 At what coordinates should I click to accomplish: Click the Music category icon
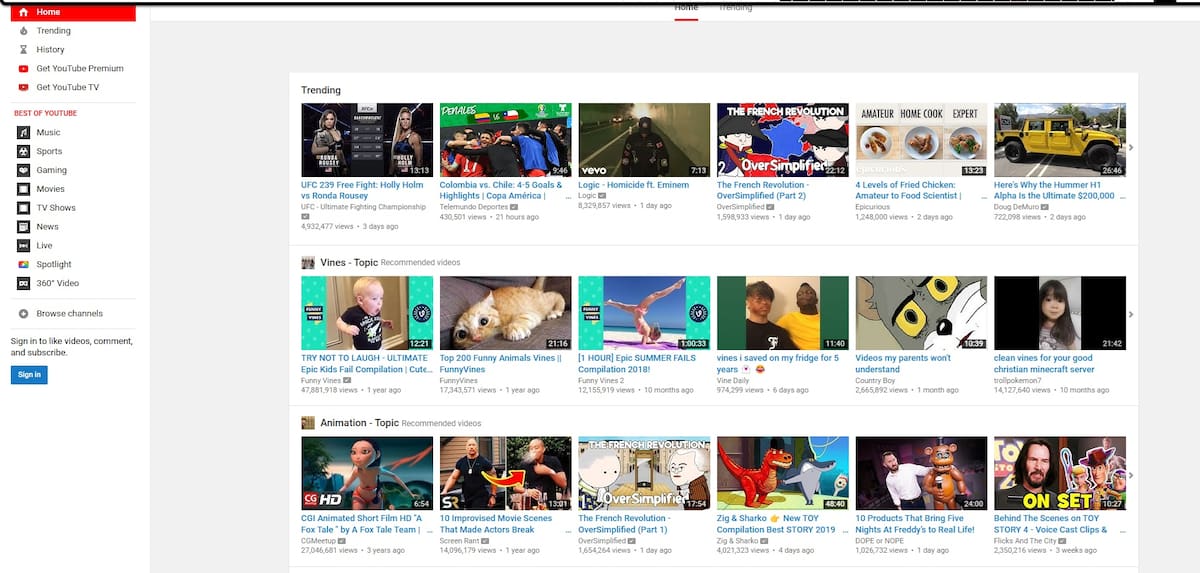tap(24, 132)
